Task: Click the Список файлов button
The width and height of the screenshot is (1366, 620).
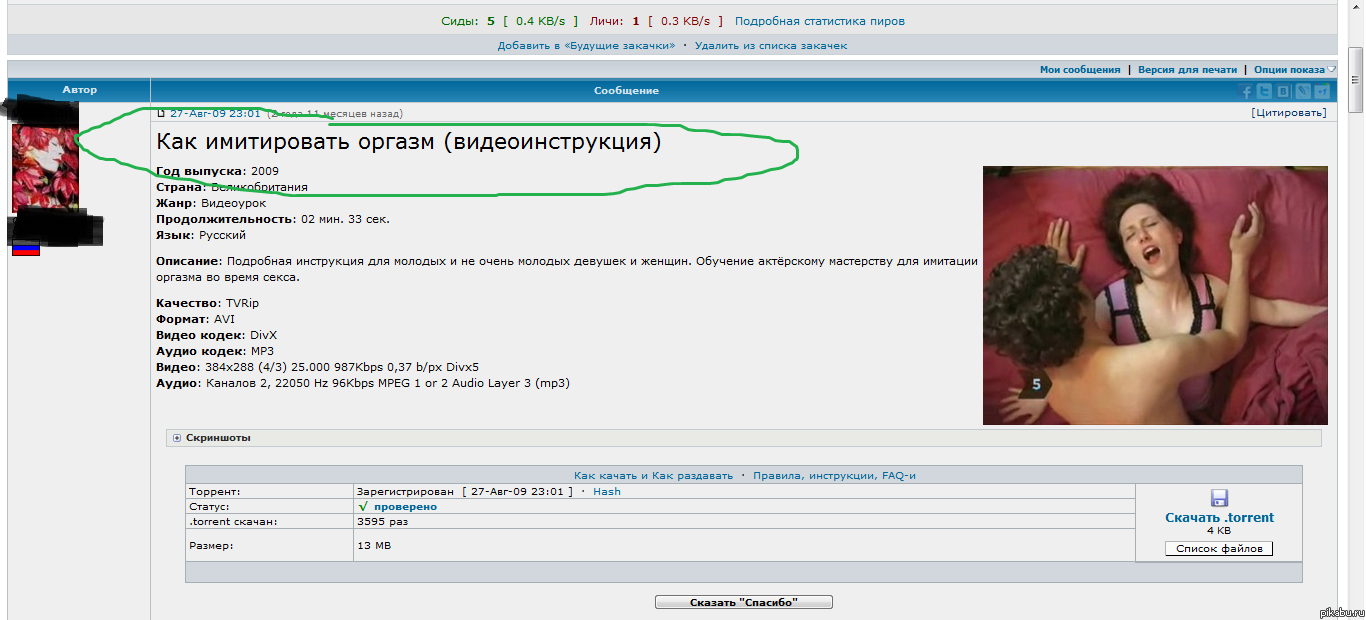Action: click(x=1219, y=548)
